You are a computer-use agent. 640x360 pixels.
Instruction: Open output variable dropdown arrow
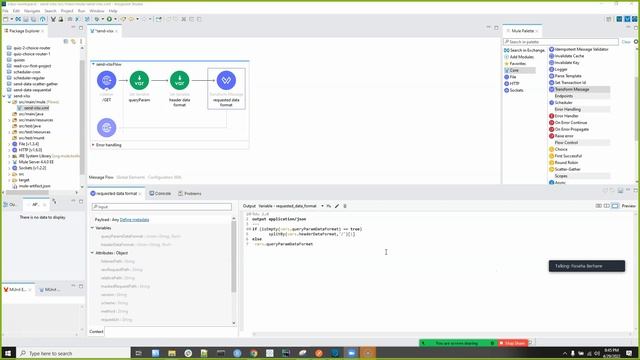click(x=322, y=206)
